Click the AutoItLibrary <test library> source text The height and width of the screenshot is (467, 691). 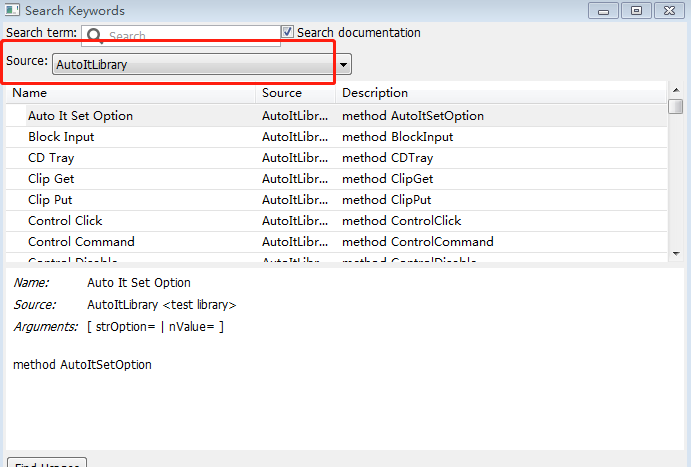coord(162,305)
